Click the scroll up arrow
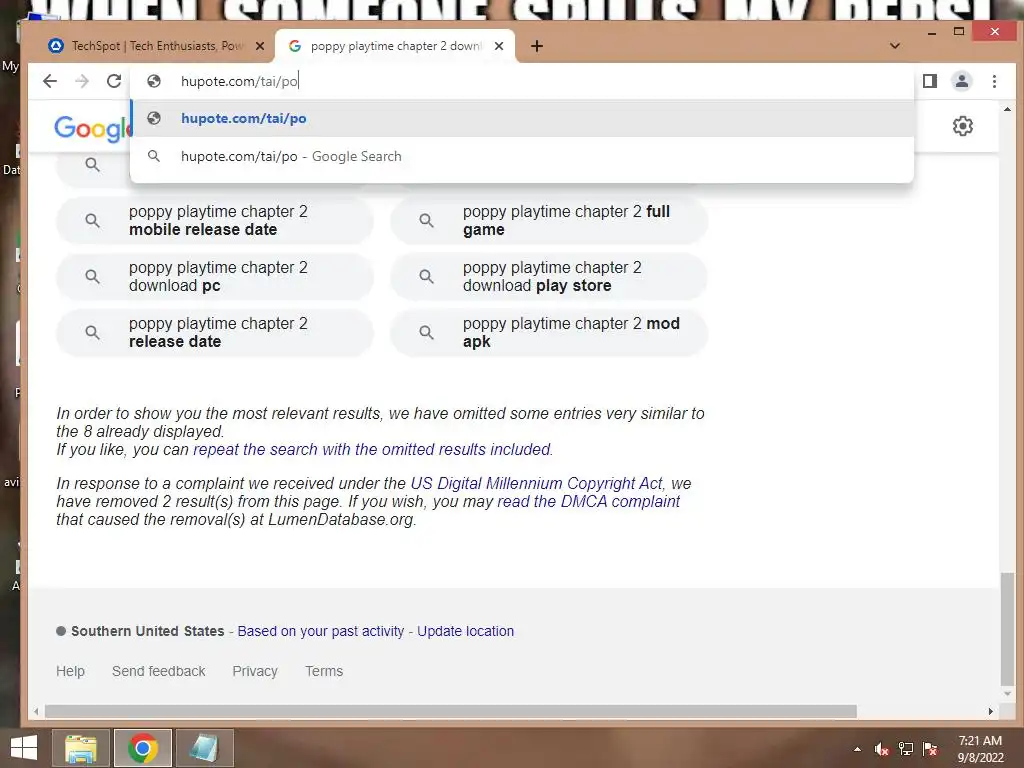The image size is (1024, 768). [x=1007, y=109]
